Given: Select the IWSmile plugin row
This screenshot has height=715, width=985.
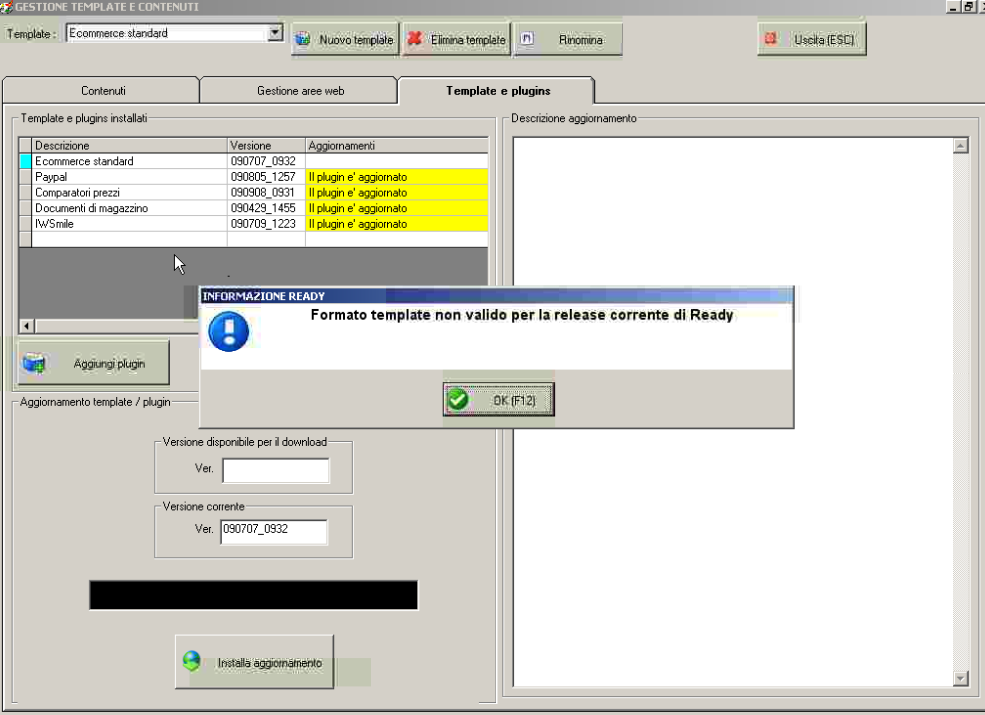Looking at the screenshot, I should (x=253, y=224).
